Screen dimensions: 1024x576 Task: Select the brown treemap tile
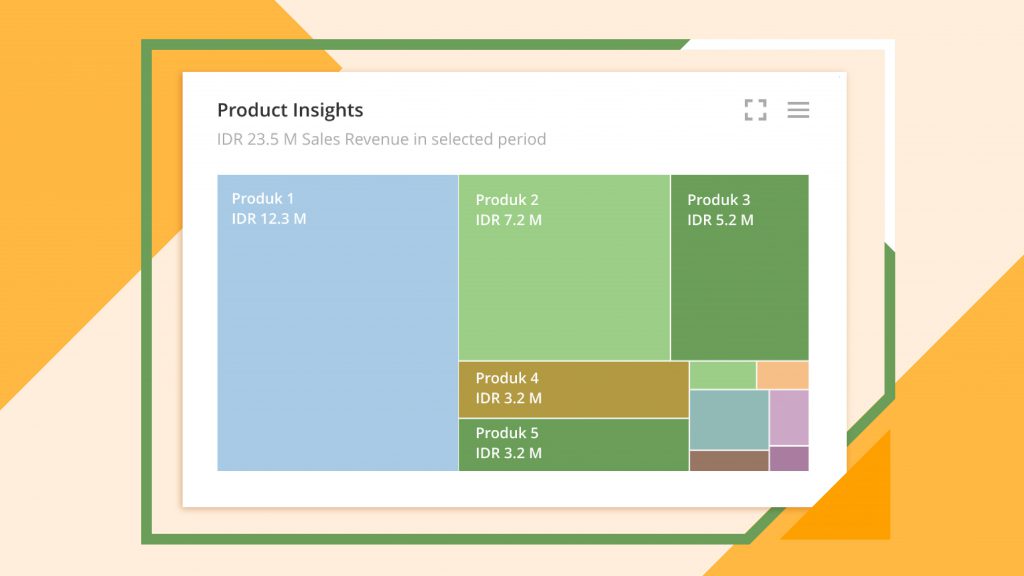point(729,461)
